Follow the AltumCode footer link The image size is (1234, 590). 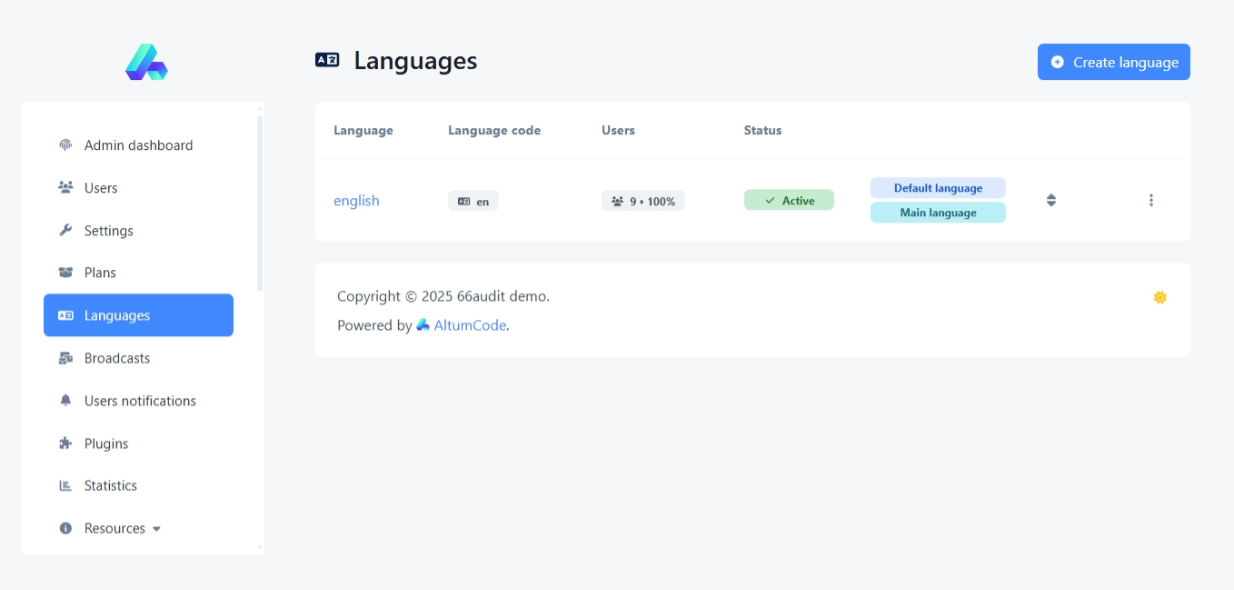click(x=469, y=325)
